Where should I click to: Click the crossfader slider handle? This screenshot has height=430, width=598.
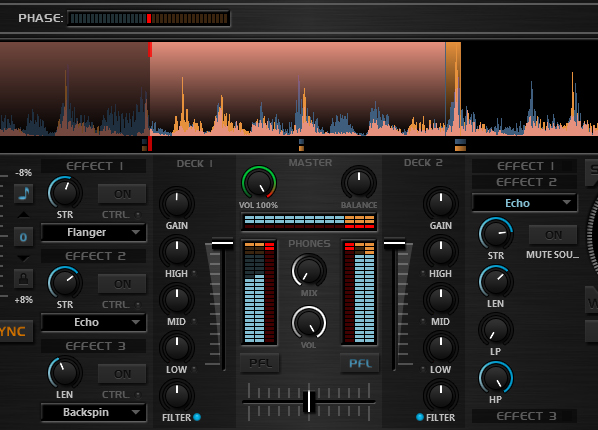310,402
